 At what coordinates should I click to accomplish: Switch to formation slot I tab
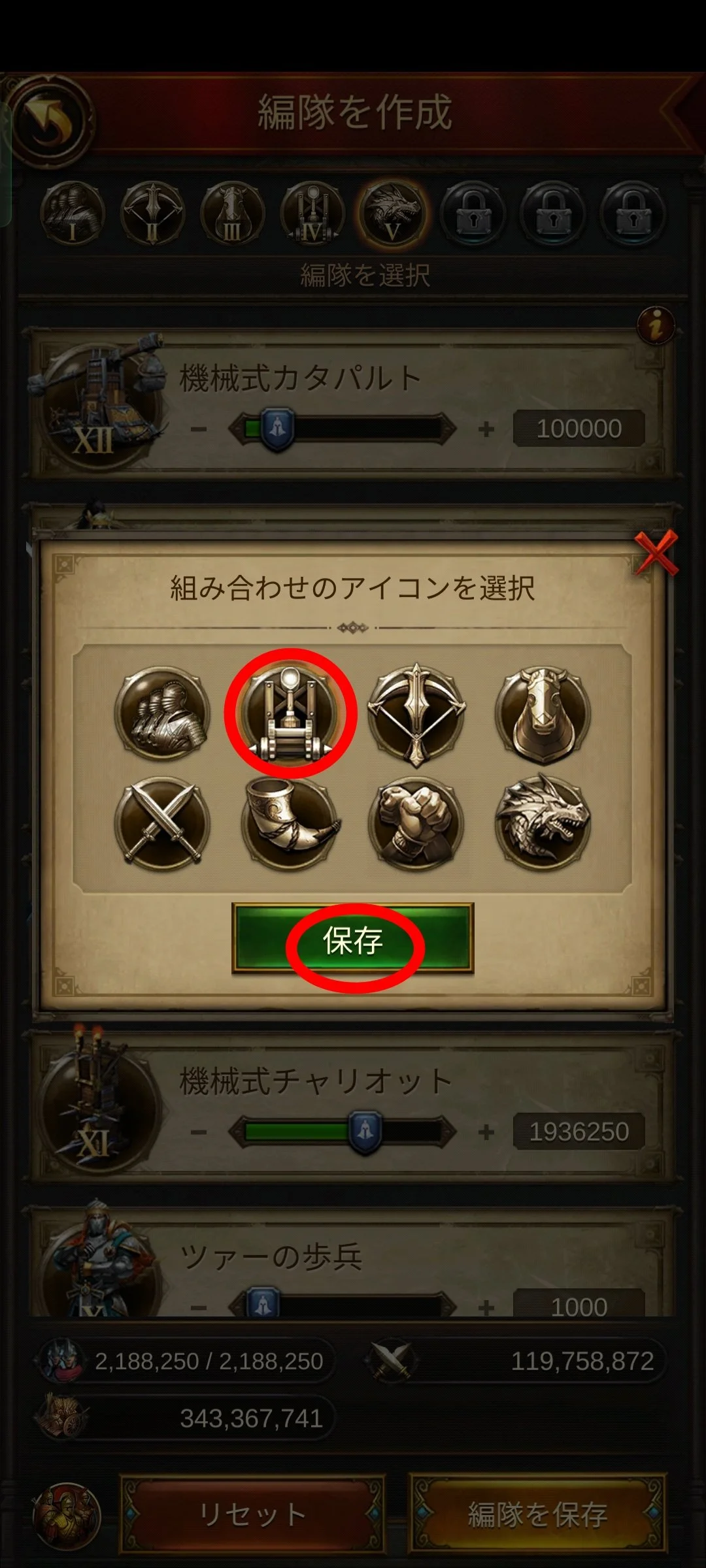point(73,213)
